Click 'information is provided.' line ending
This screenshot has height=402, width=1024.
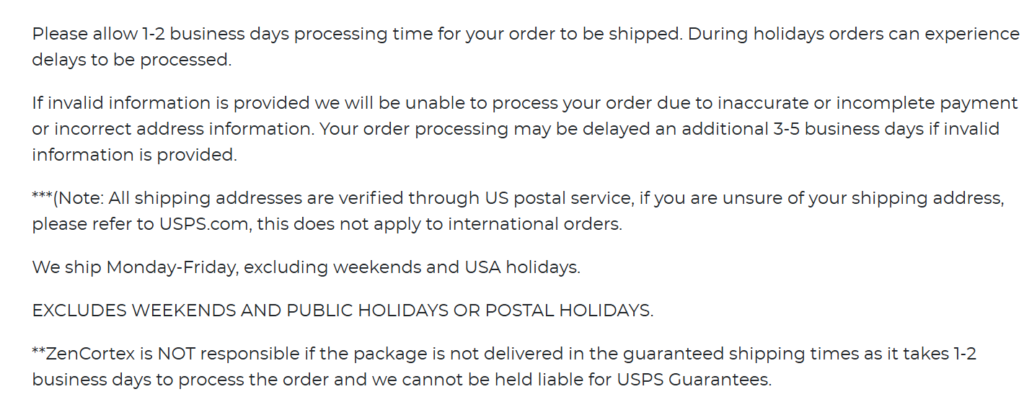coord(135,155)
